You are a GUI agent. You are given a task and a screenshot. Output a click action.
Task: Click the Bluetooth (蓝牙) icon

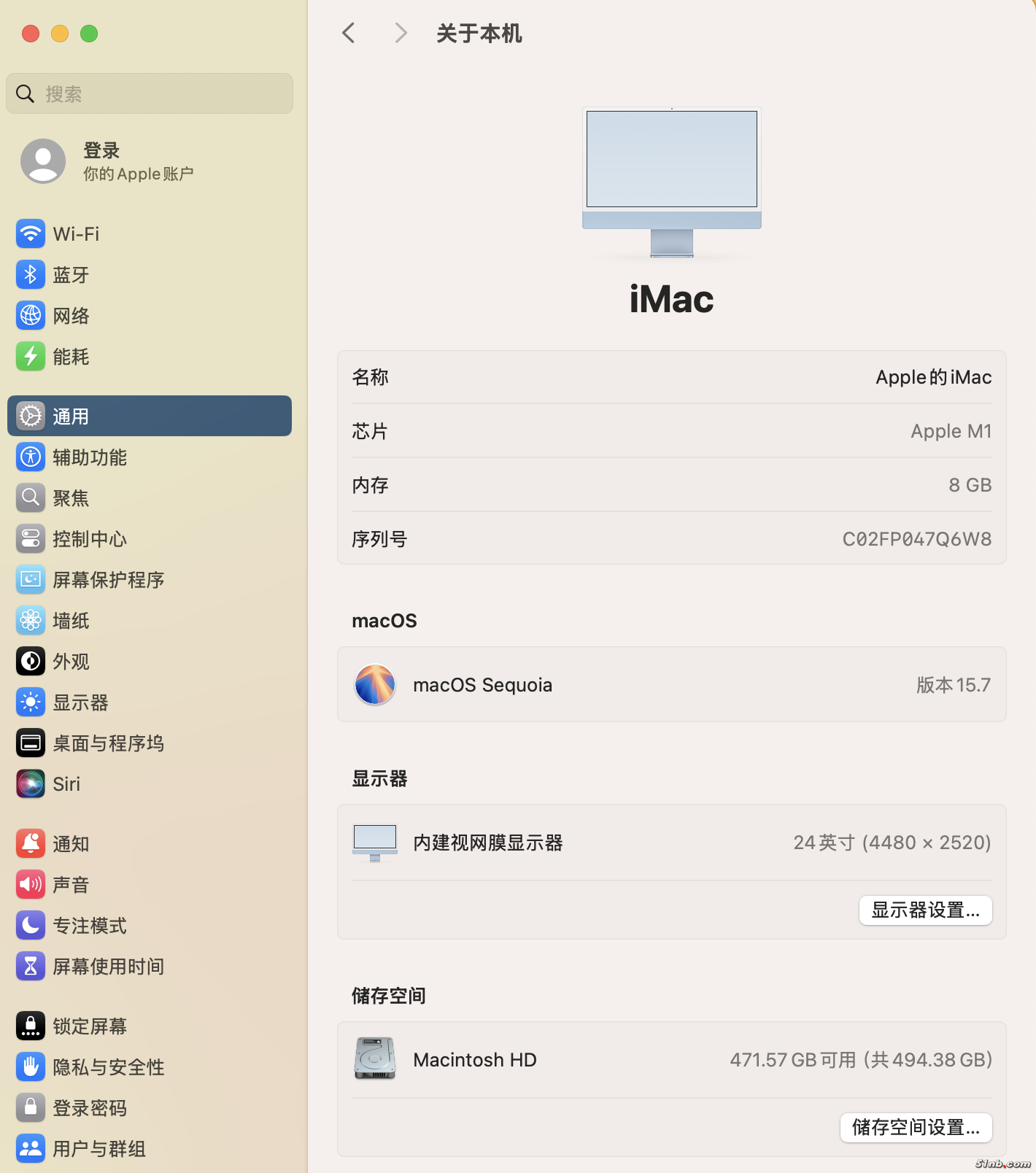[x=31, y=275]
